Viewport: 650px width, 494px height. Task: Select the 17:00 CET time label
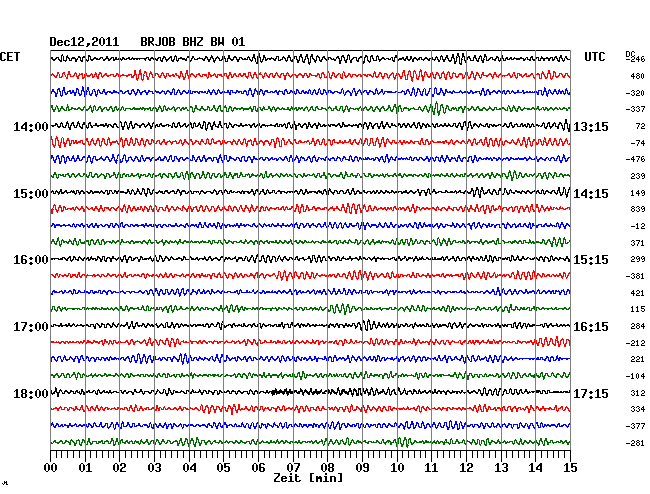[31, 327]
